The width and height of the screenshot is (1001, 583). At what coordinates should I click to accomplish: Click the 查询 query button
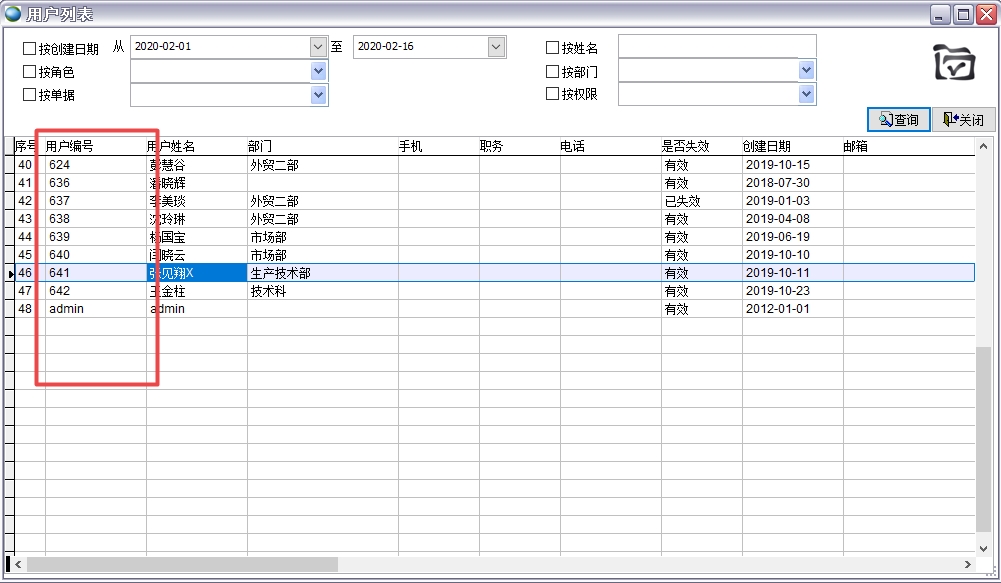click(900, 119)
